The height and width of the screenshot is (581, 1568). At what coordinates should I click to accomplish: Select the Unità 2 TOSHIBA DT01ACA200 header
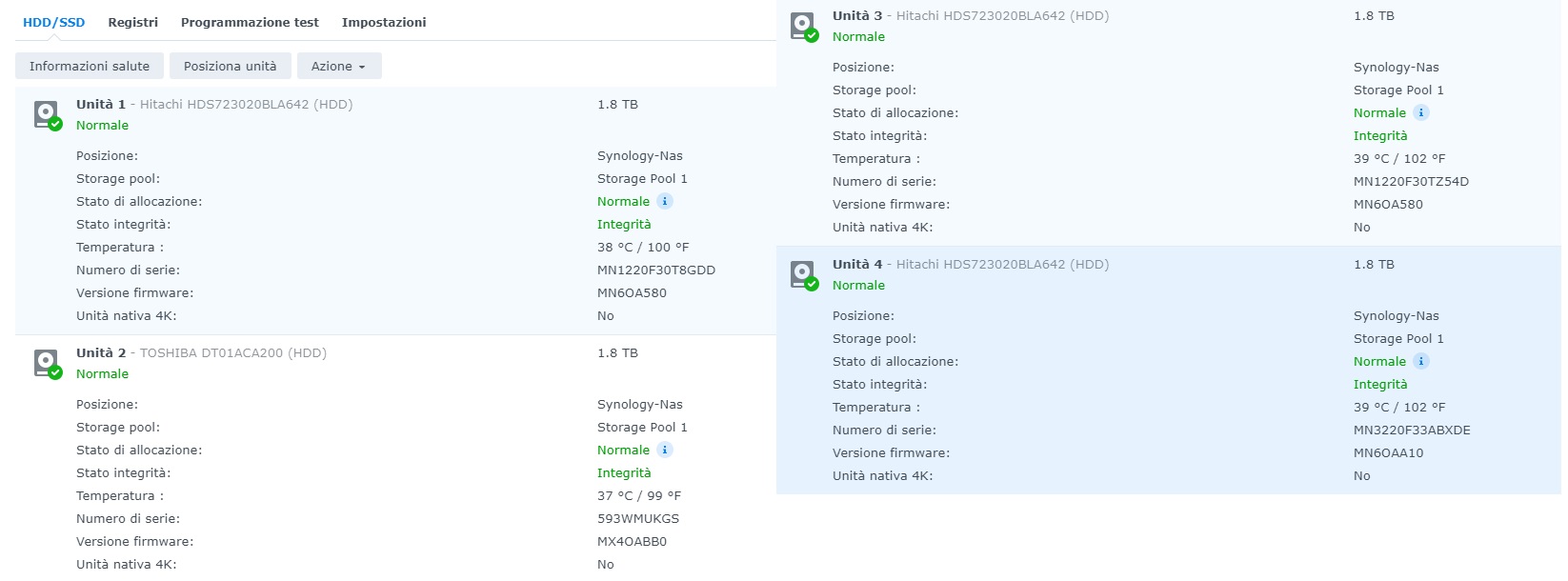[201, 352]
